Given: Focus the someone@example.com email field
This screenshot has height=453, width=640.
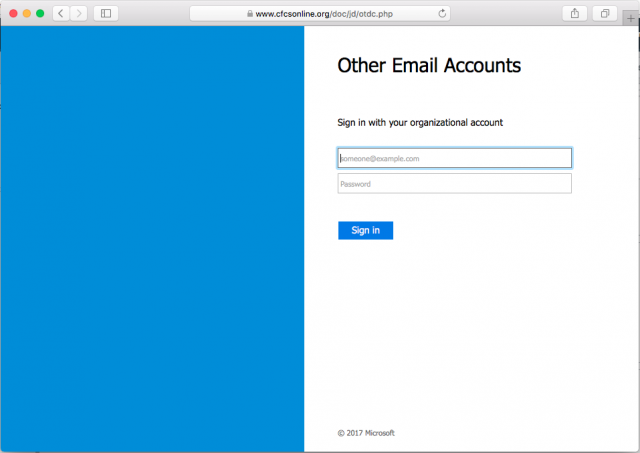Looking at the screenshot, I should (454, 158).
